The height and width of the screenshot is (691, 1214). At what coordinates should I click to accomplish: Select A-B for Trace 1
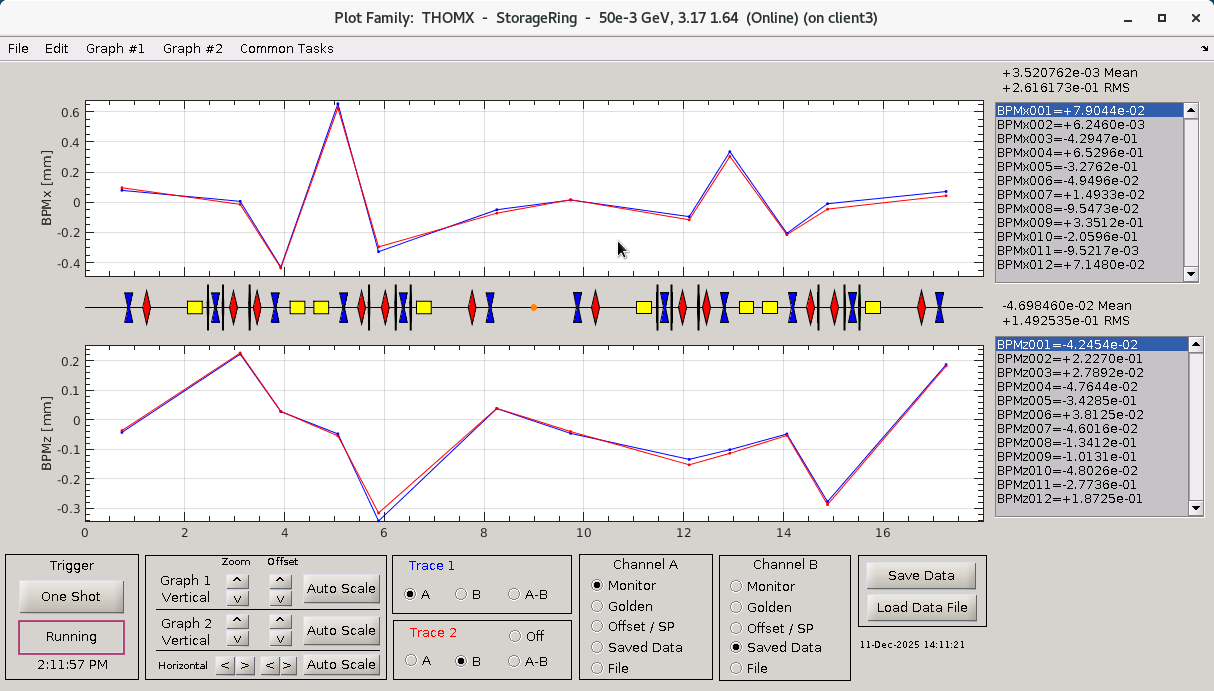click(x=514, y=594)
